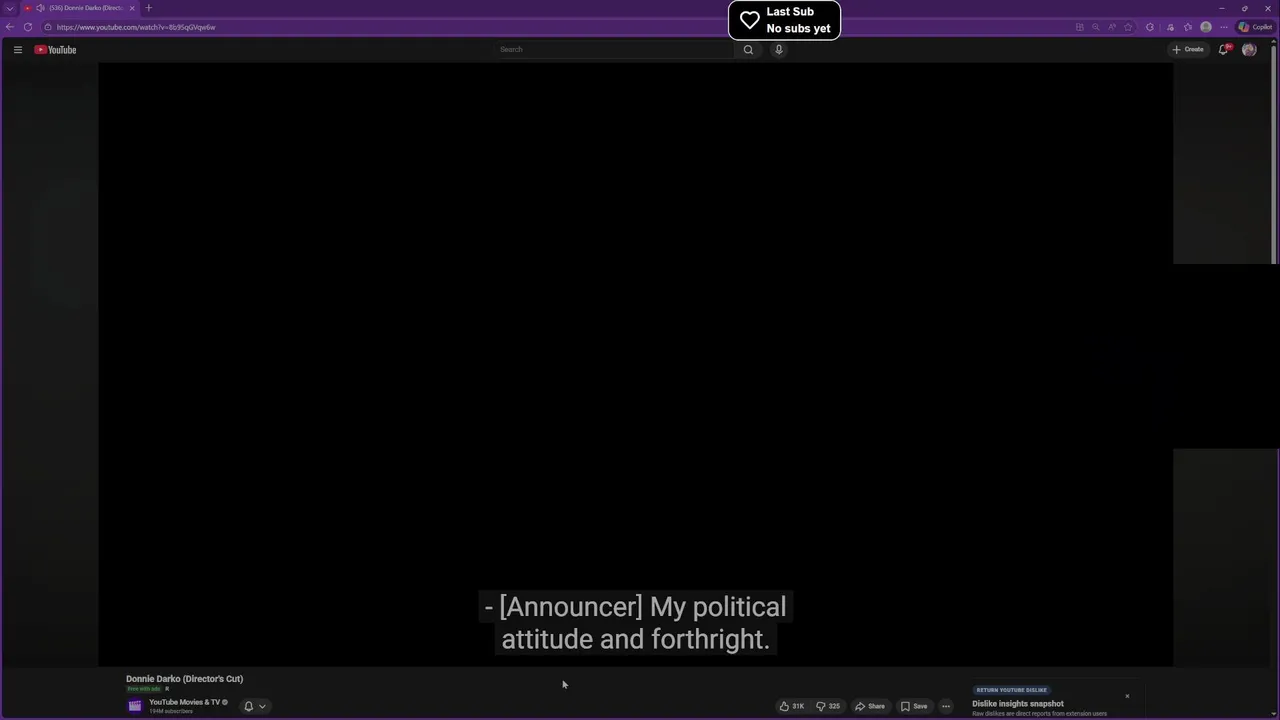Share the video
The image size is (1280, 720).
[870, 706]
